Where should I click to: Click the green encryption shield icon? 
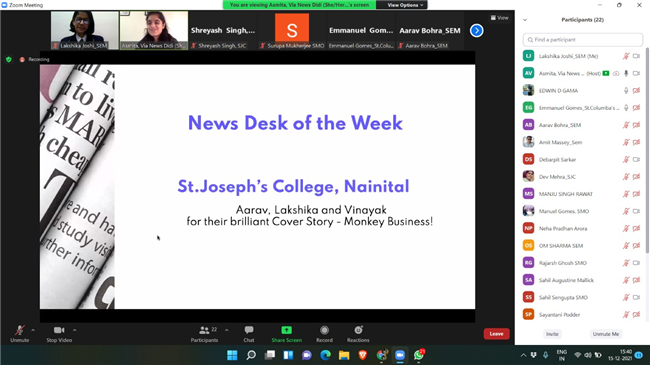pos(9,59)
